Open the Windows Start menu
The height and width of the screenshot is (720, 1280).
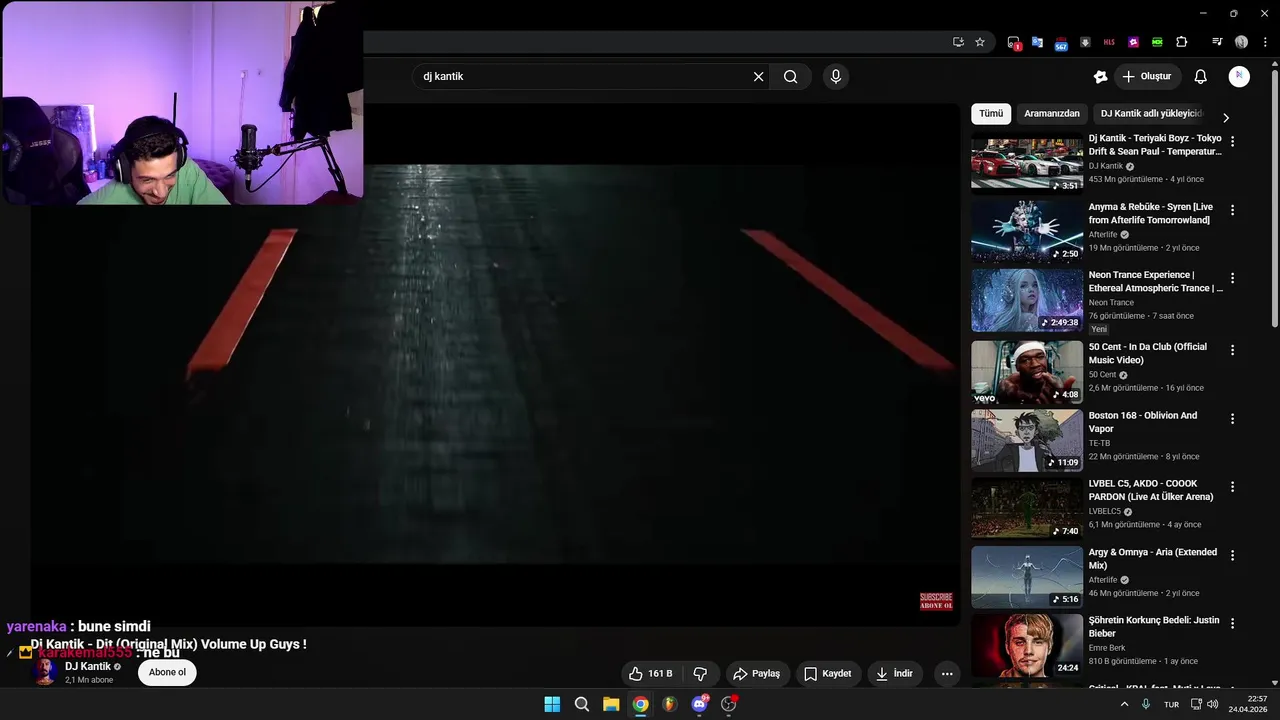[x=552, y=704]
